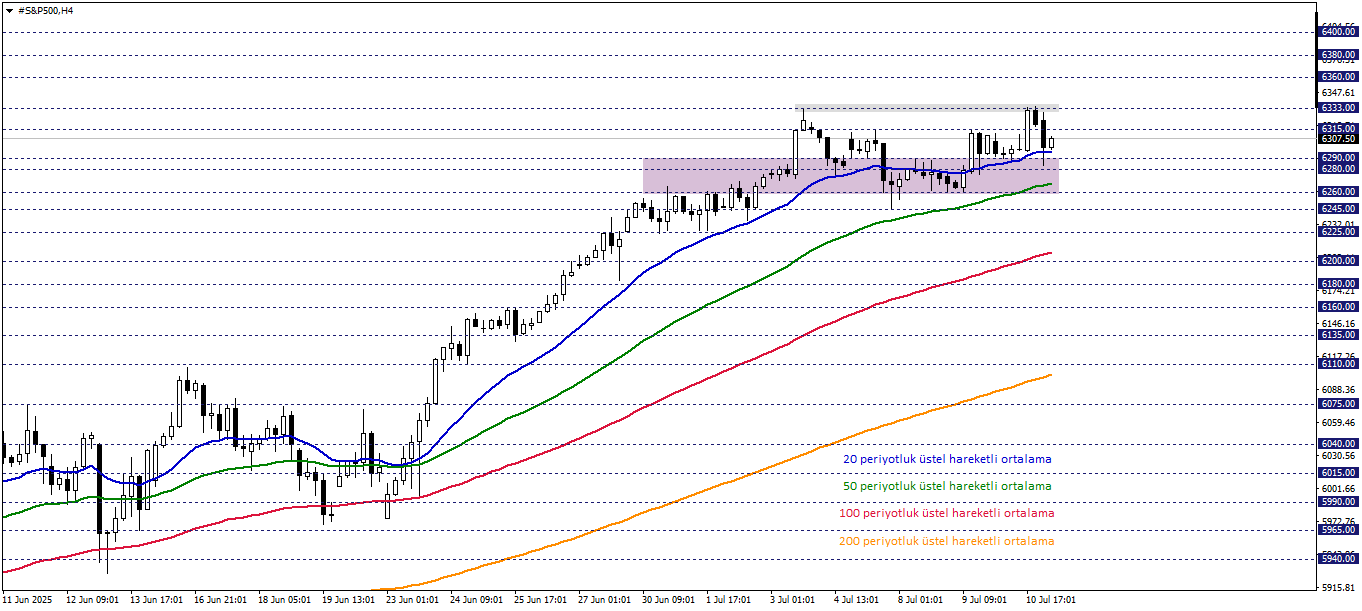Click the 6360.00 price level label
Viewport: 1362px width, 611px height.
[1338, 77]
